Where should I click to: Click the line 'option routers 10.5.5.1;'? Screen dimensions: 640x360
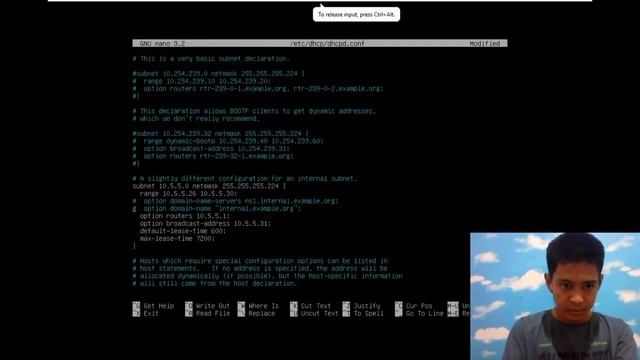click(184, 216)
